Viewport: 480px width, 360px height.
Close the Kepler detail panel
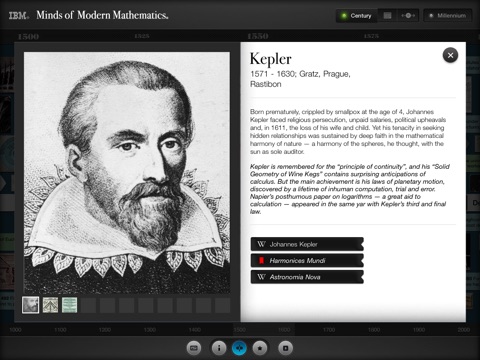pos(450,55)
